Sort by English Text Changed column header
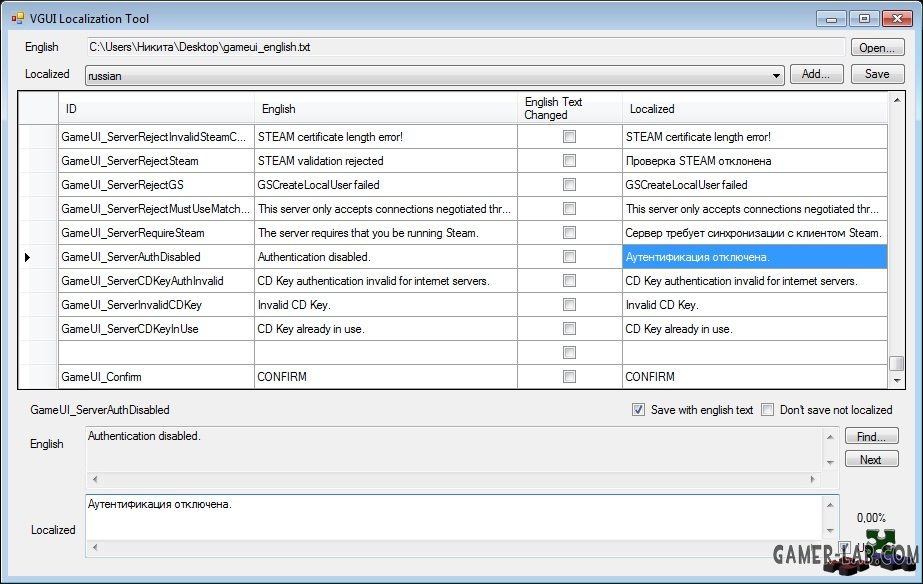The image size is (923, 584). (569, 108)
